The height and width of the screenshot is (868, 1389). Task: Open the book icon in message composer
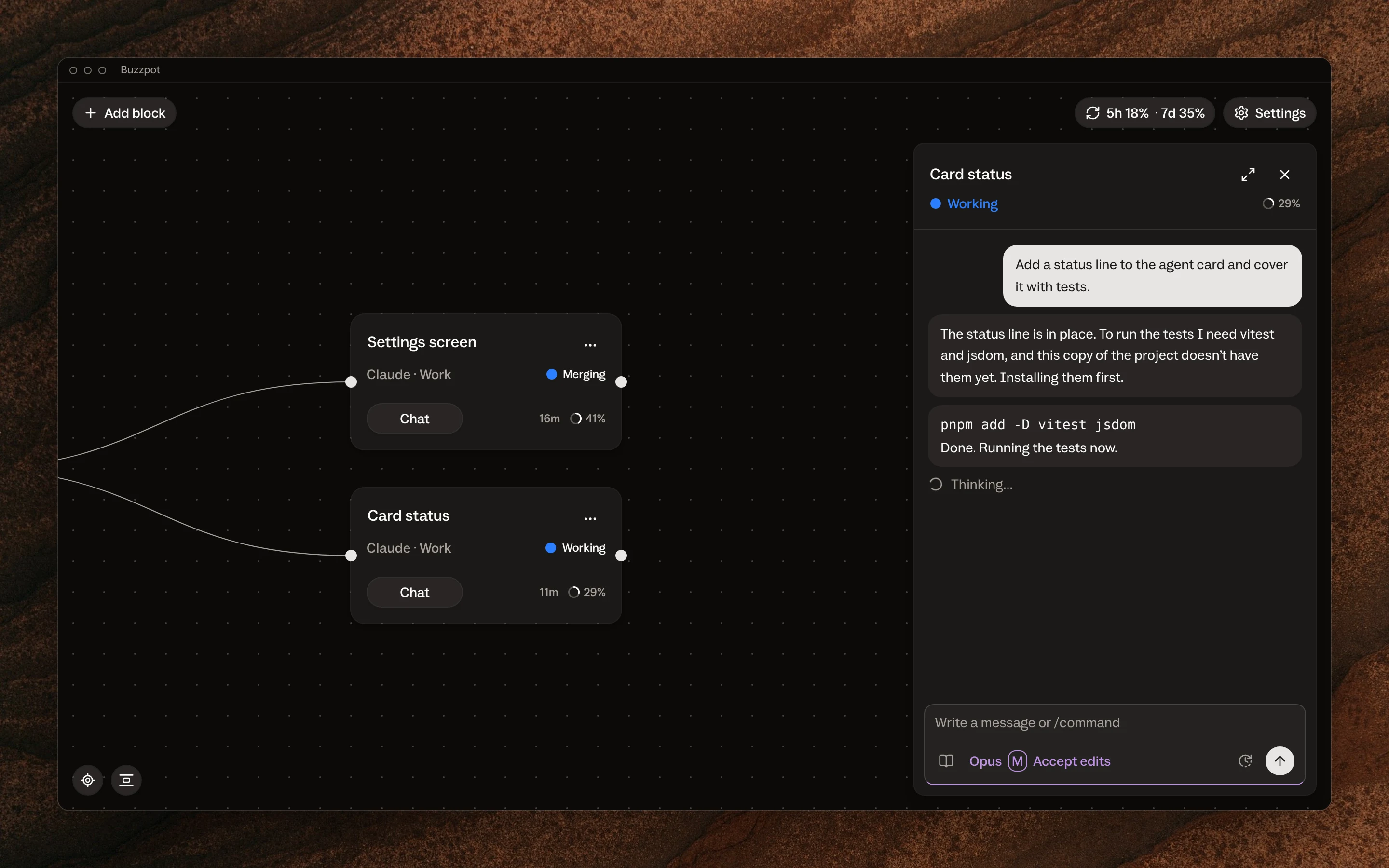[x=946, y=760]
